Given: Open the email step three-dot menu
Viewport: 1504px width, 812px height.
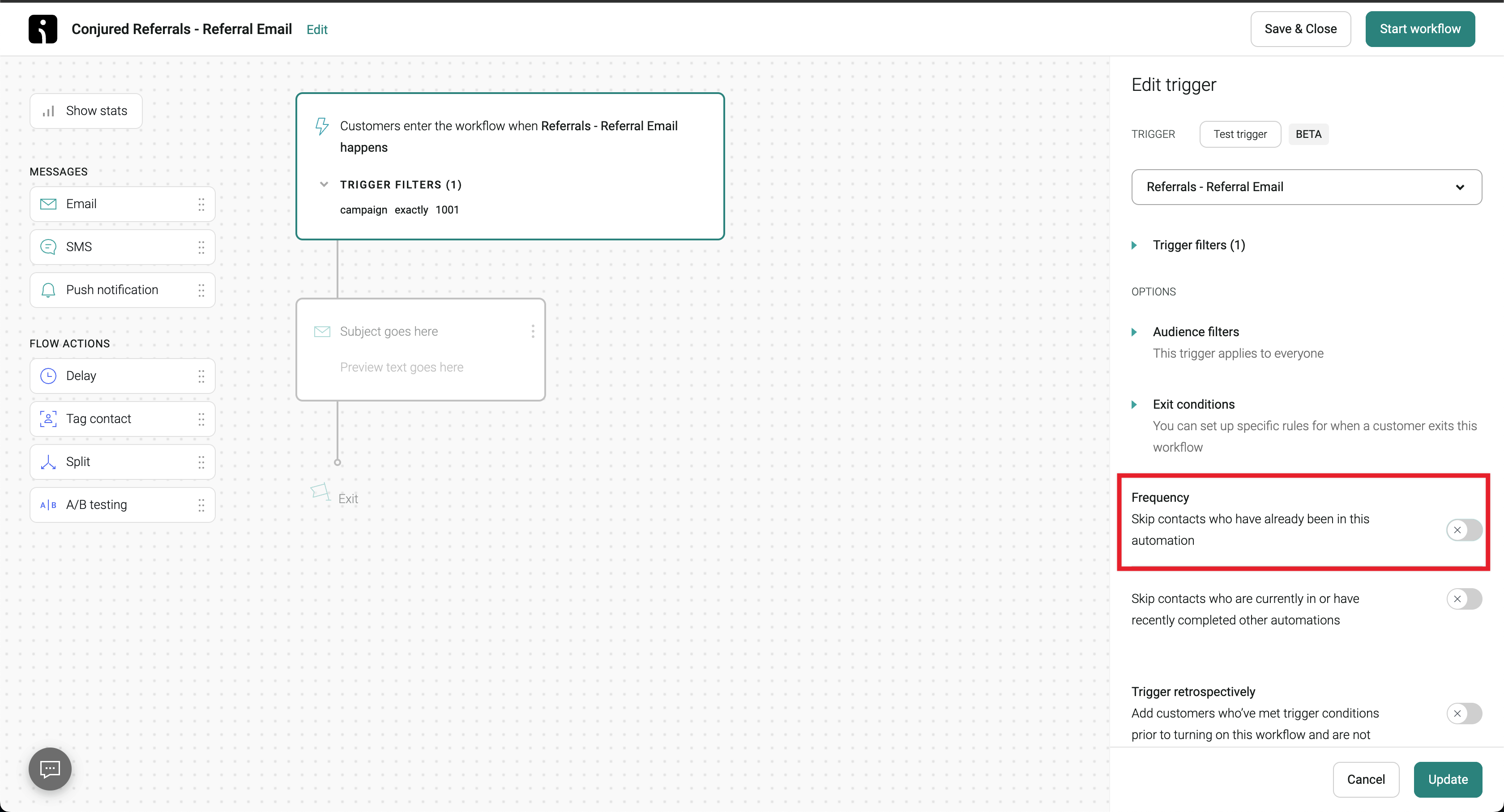Looking at the screenshot, I should (533, 332).
